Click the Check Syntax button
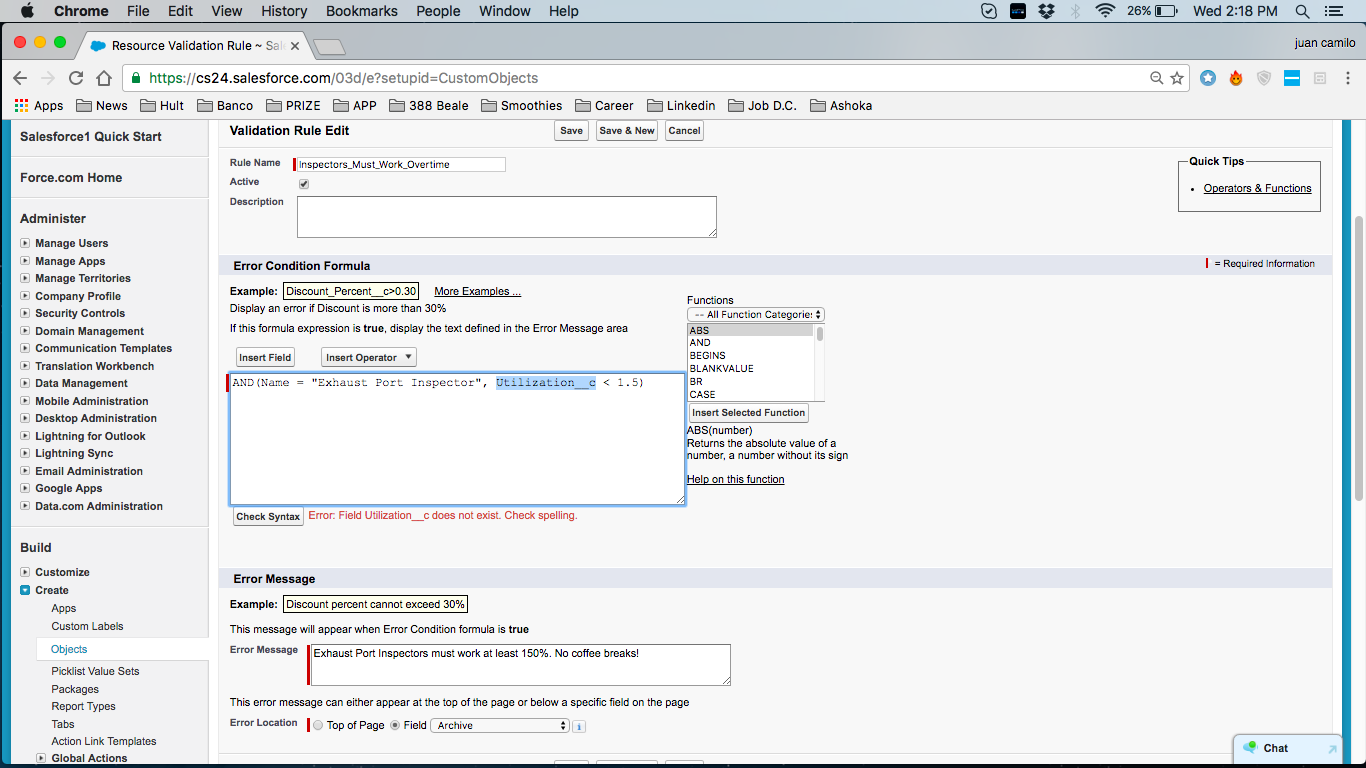This screenshot has width=1366, height=768. [268, 517]
